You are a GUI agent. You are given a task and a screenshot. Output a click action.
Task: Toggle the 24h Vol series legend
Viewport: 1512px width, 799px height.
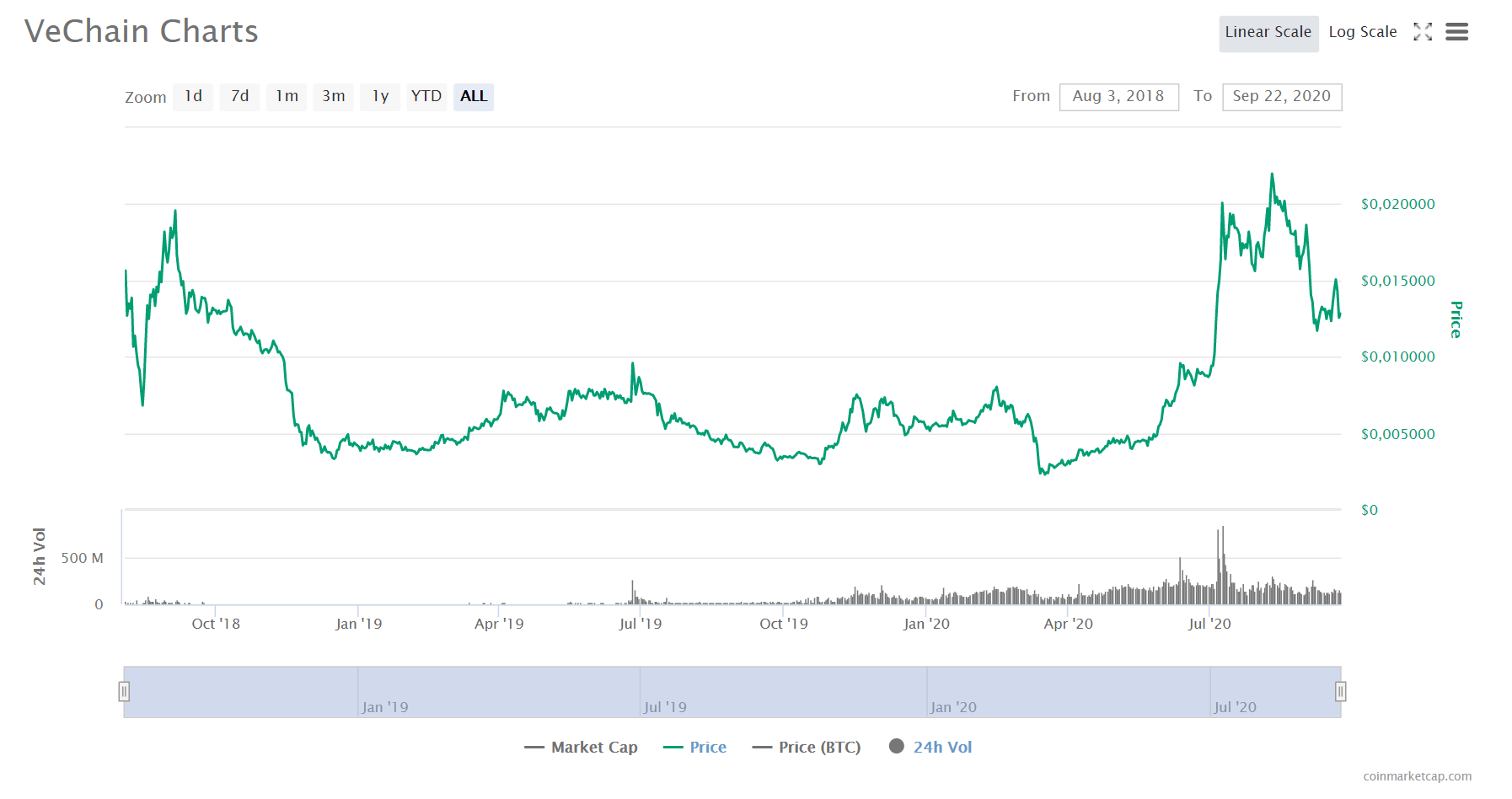pos(930,747)
